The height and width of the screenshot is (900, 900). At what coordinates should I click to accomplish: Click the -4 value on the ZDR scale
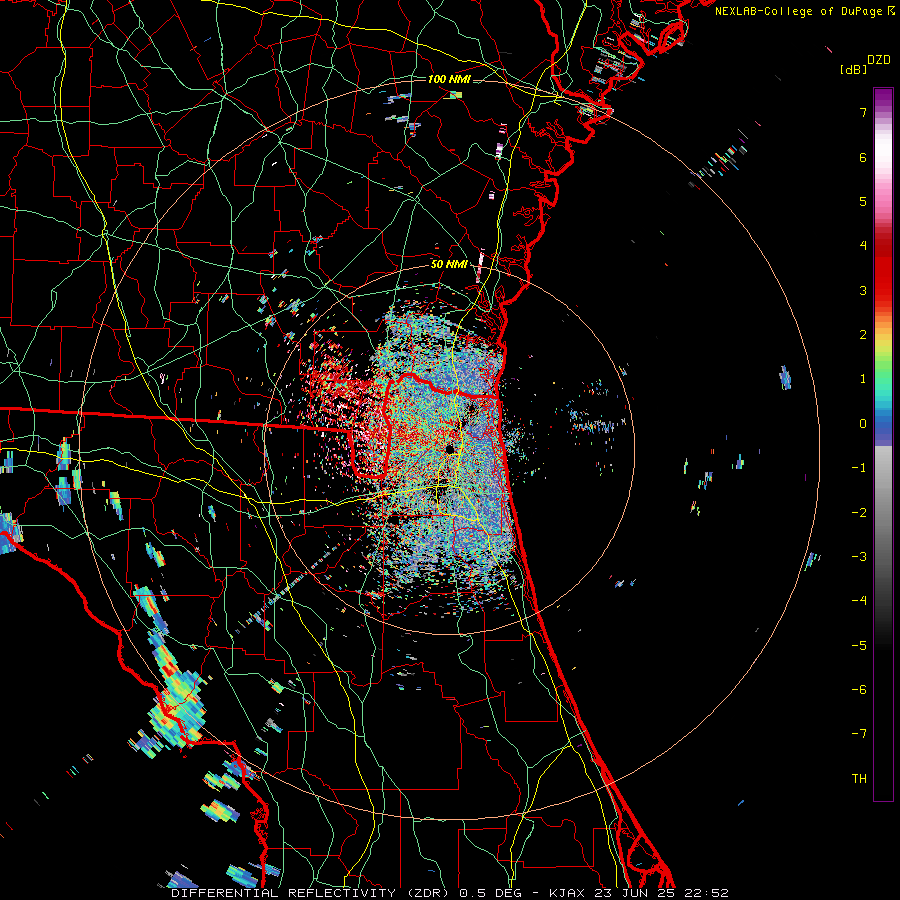point(859,600)
